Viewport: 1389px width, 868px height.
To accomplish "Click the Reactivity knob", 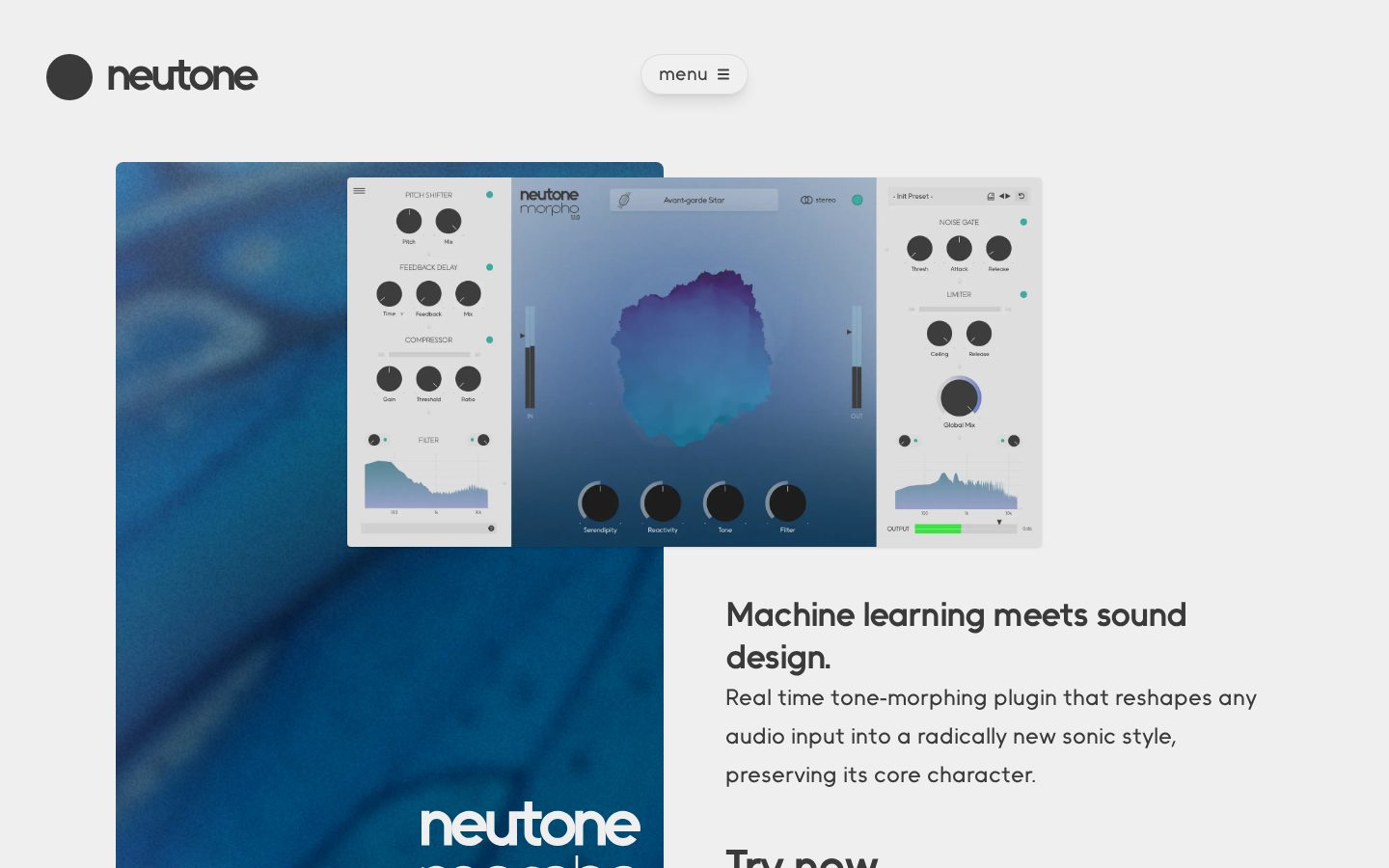I will click(x=662, y=502).
